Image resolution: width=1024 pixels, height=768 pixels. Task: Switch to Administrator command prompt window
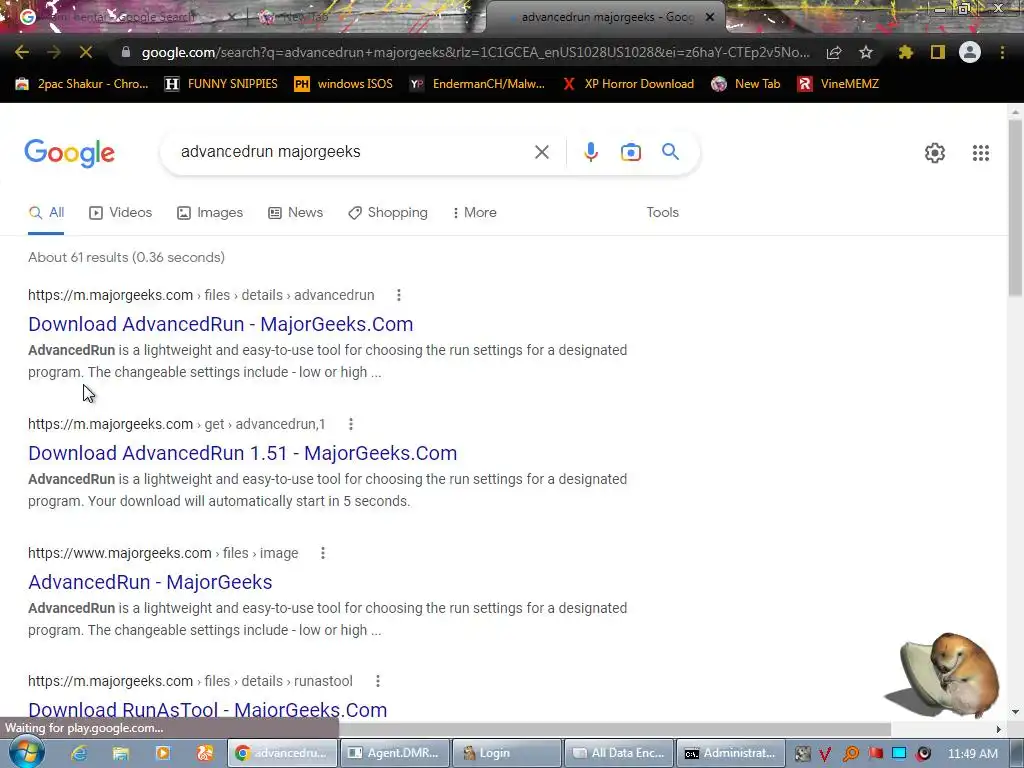point(730,753)
